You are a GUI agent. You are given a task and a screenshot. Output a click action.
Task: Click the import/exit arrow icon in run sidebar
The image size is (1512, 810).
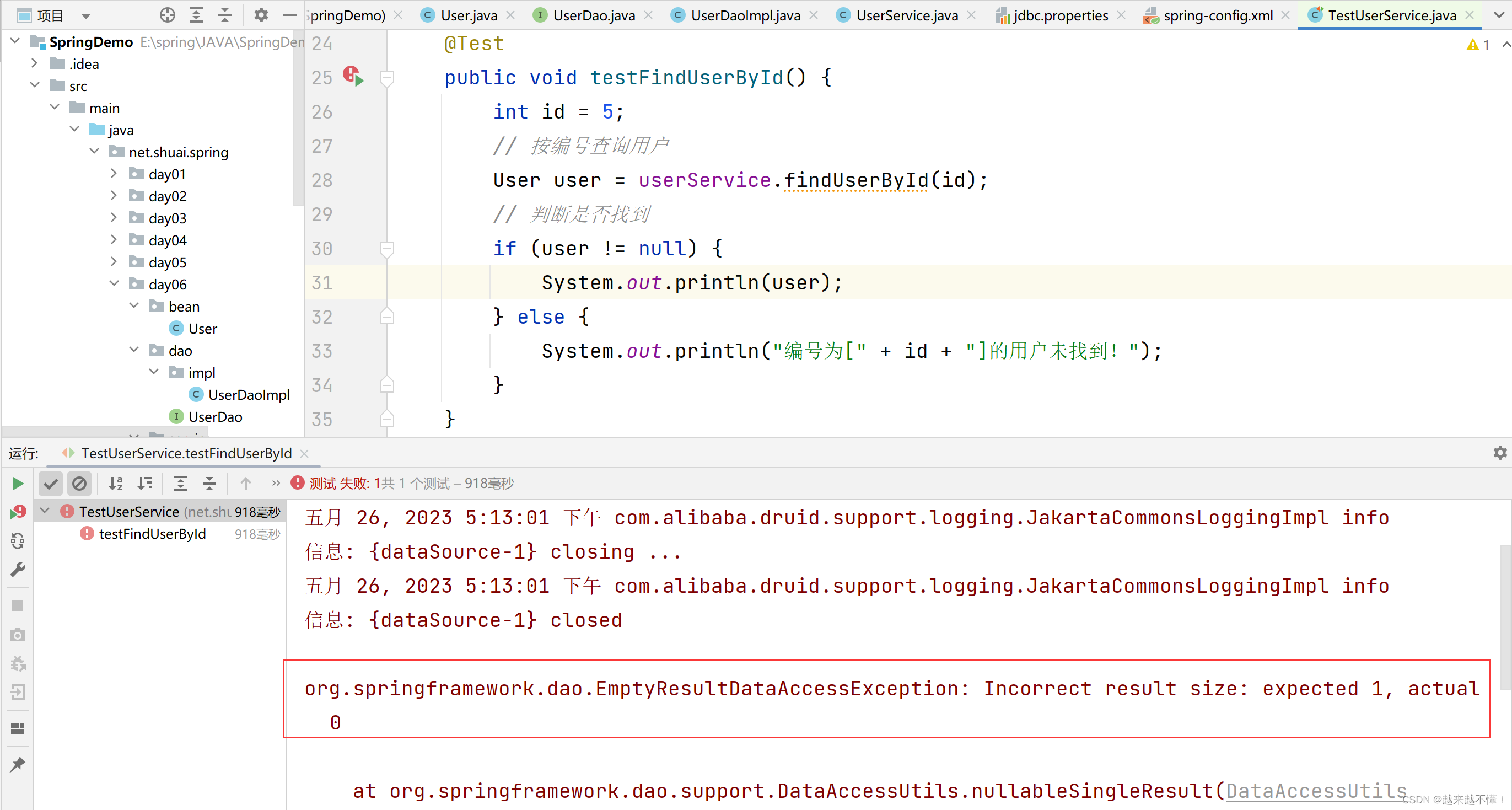tap(18, 693)
